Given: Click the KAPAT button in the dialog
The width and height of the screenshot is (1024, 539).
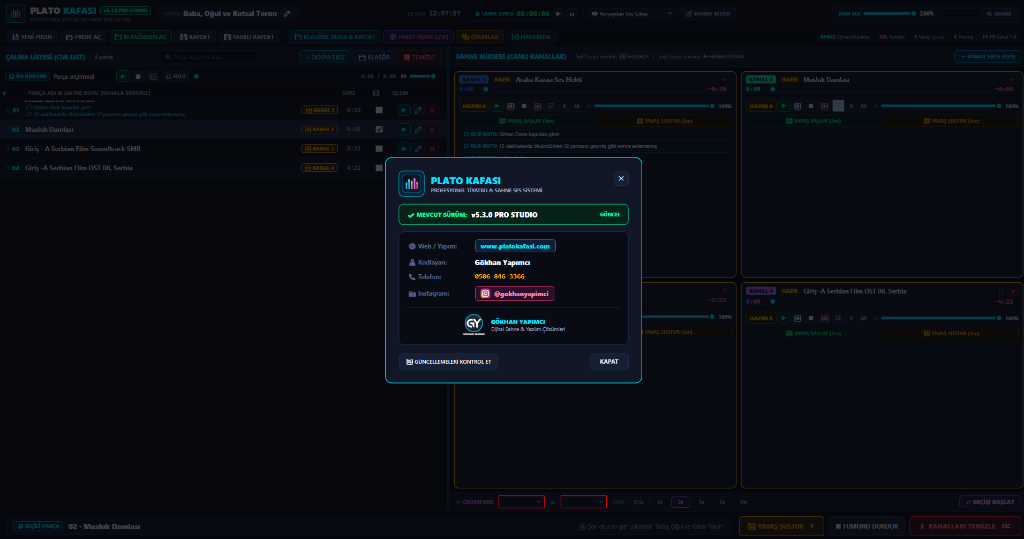Looking at the screenshot, I should pyautogui.click(x=609, y=361).
